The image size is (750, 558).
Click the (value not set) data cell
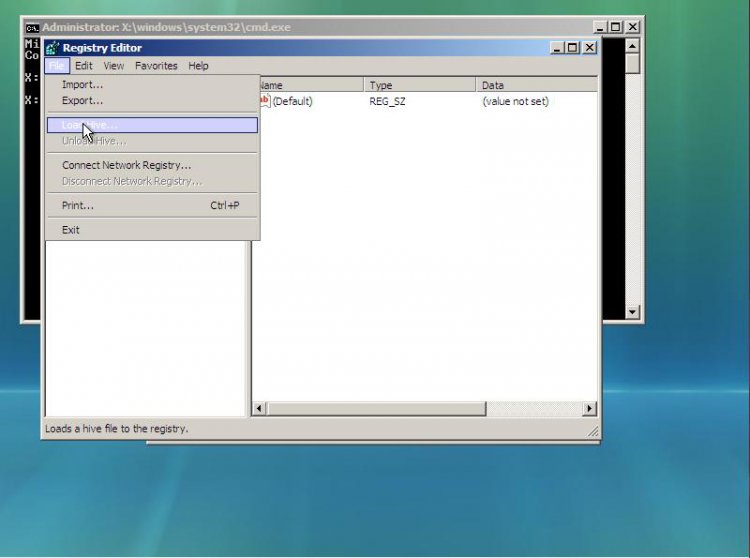515,101
